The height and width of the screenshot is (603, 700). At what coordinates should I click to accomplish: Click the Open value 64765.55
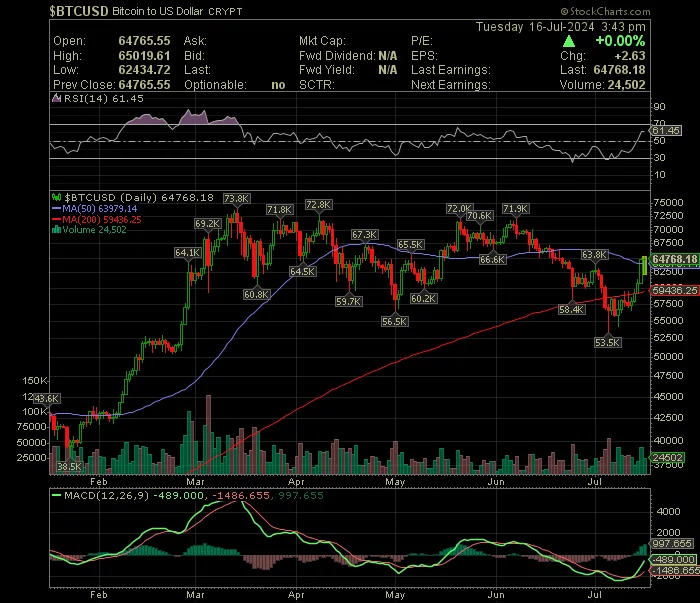pos(144,41)
